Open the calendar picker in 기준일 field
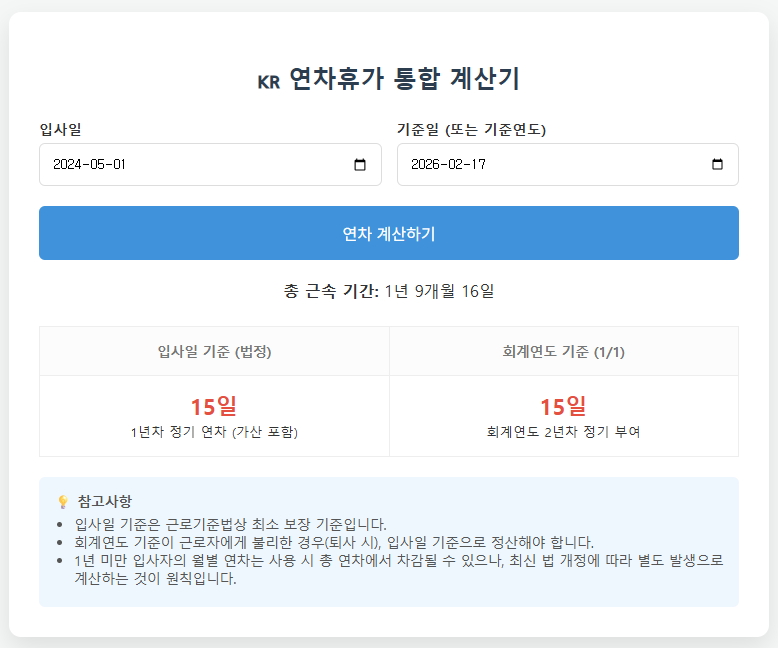The height and width of the screenshot is (648, 778). click(x=717, y=165)
